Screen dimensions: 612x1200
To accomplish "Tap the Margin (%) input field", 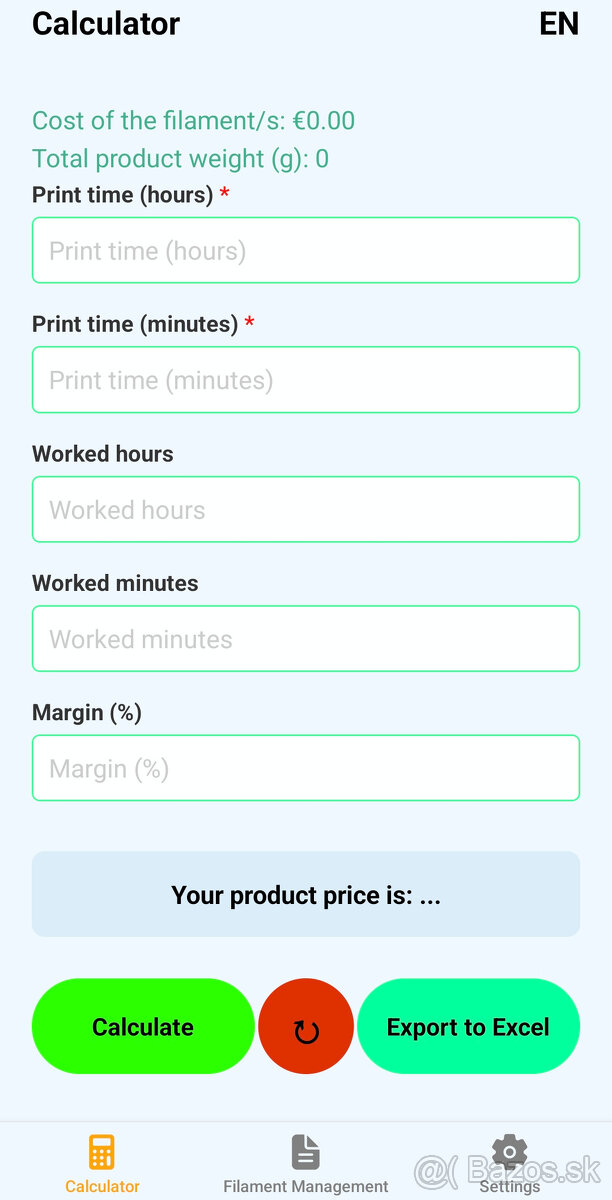I will 306,768.
